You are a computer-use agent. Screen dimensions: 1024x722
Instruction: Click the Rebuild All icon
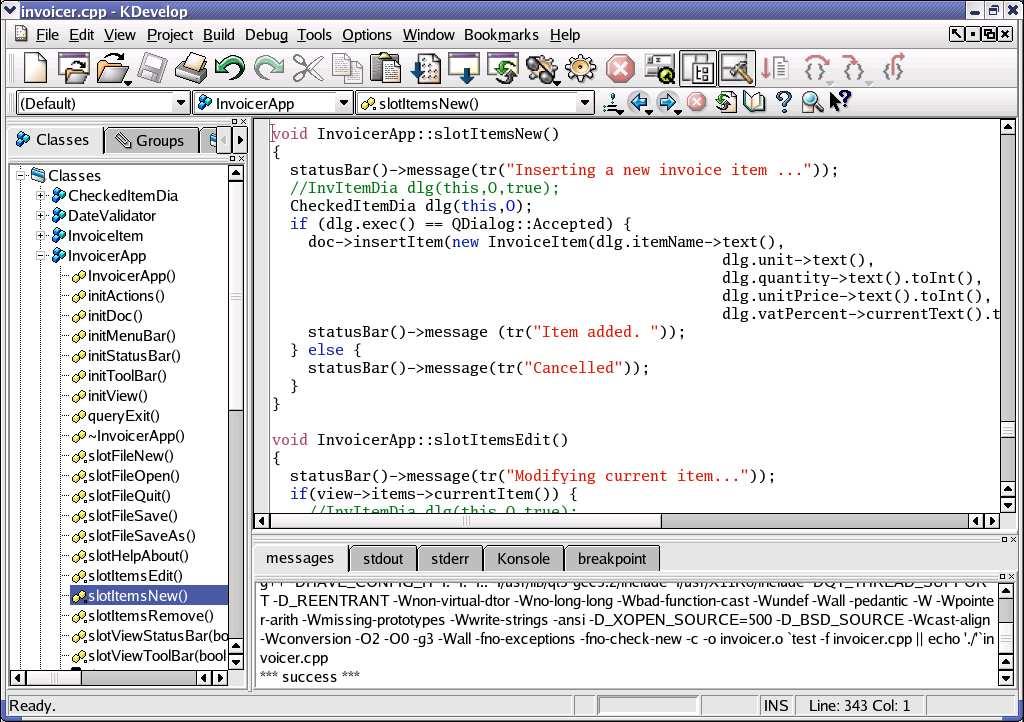(503, 69)
